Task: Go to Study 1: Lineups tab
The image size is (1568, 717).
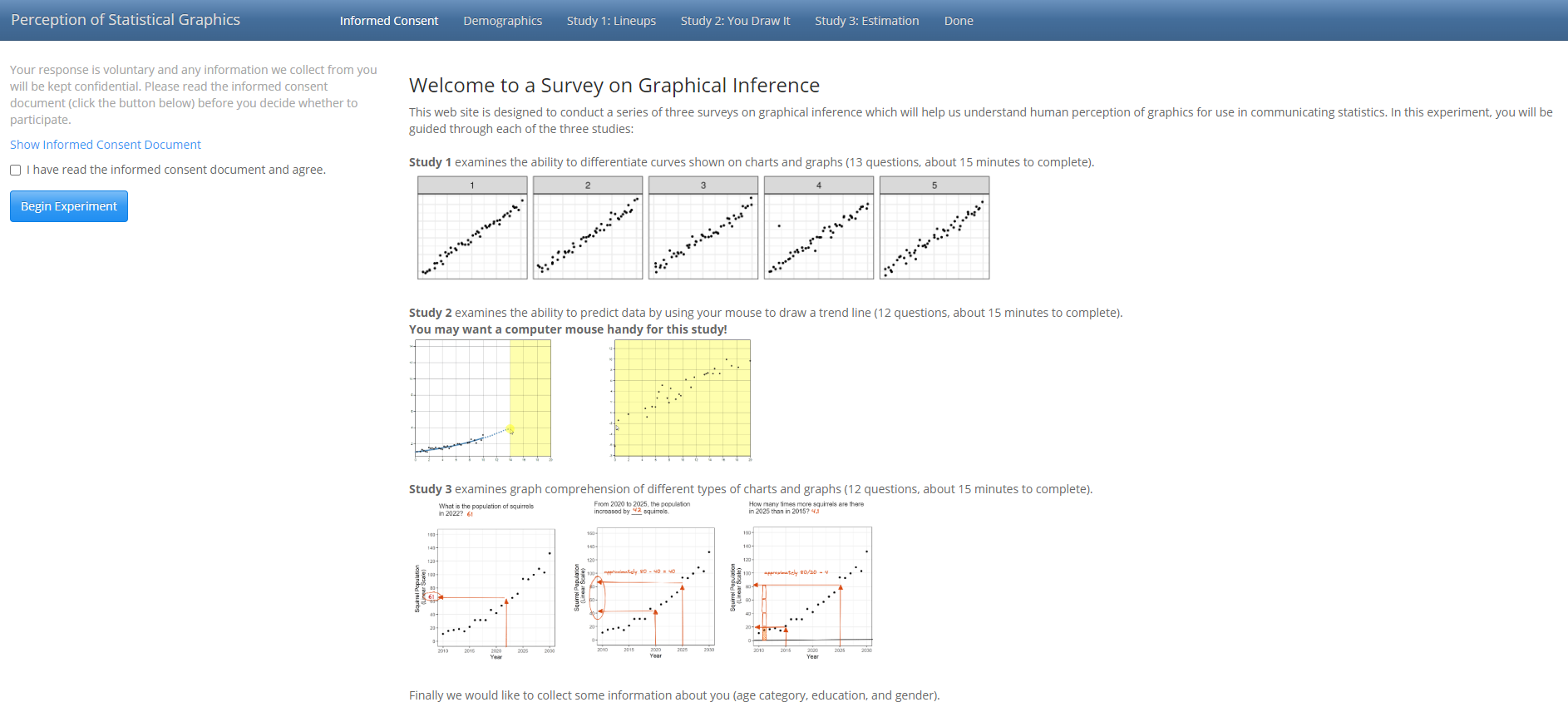Action: point(611,21)
